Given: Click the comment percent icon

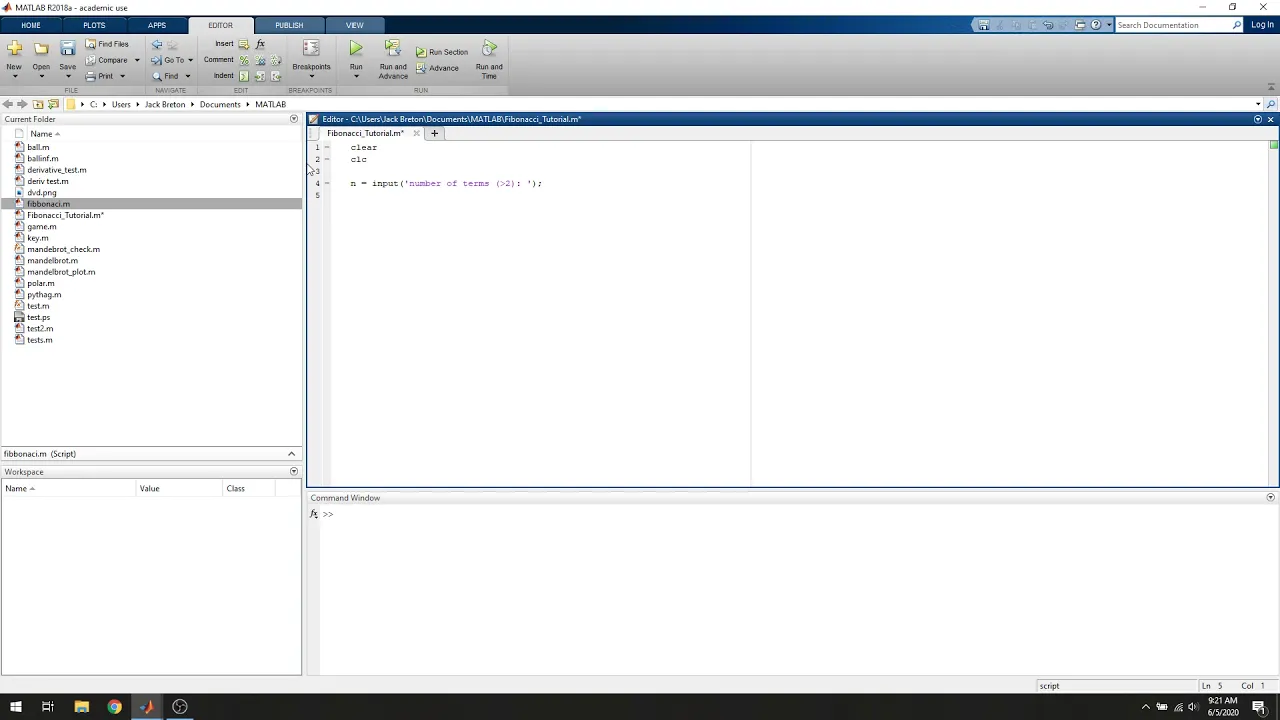Looking at the screenshot, I should point(243,60).
